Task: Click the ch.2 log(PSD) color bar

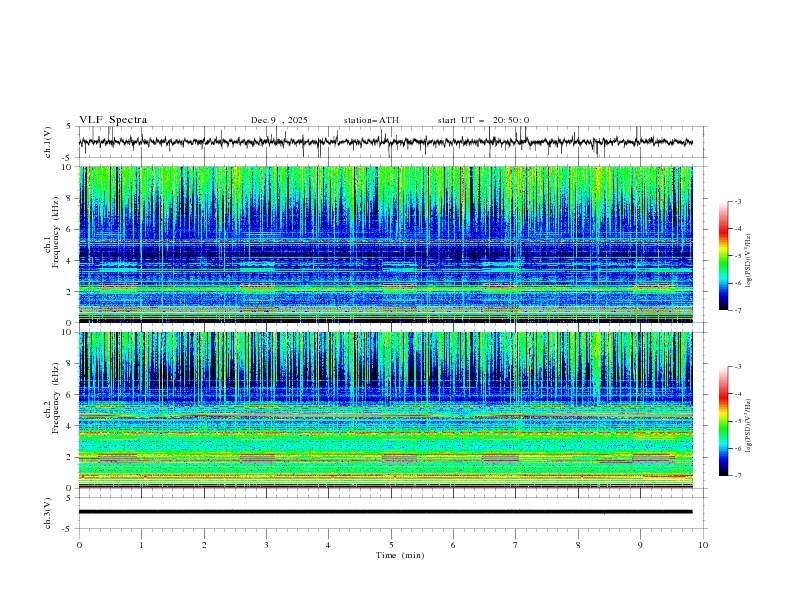Action: click(724, 421)
